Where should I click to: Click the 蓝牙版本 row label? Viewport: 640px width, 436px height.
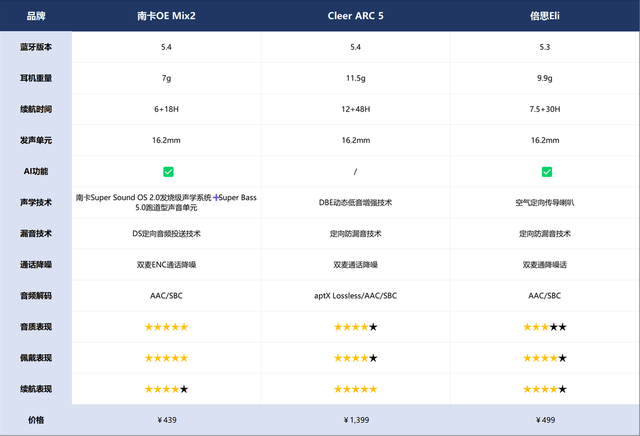(x=36, y=47)
